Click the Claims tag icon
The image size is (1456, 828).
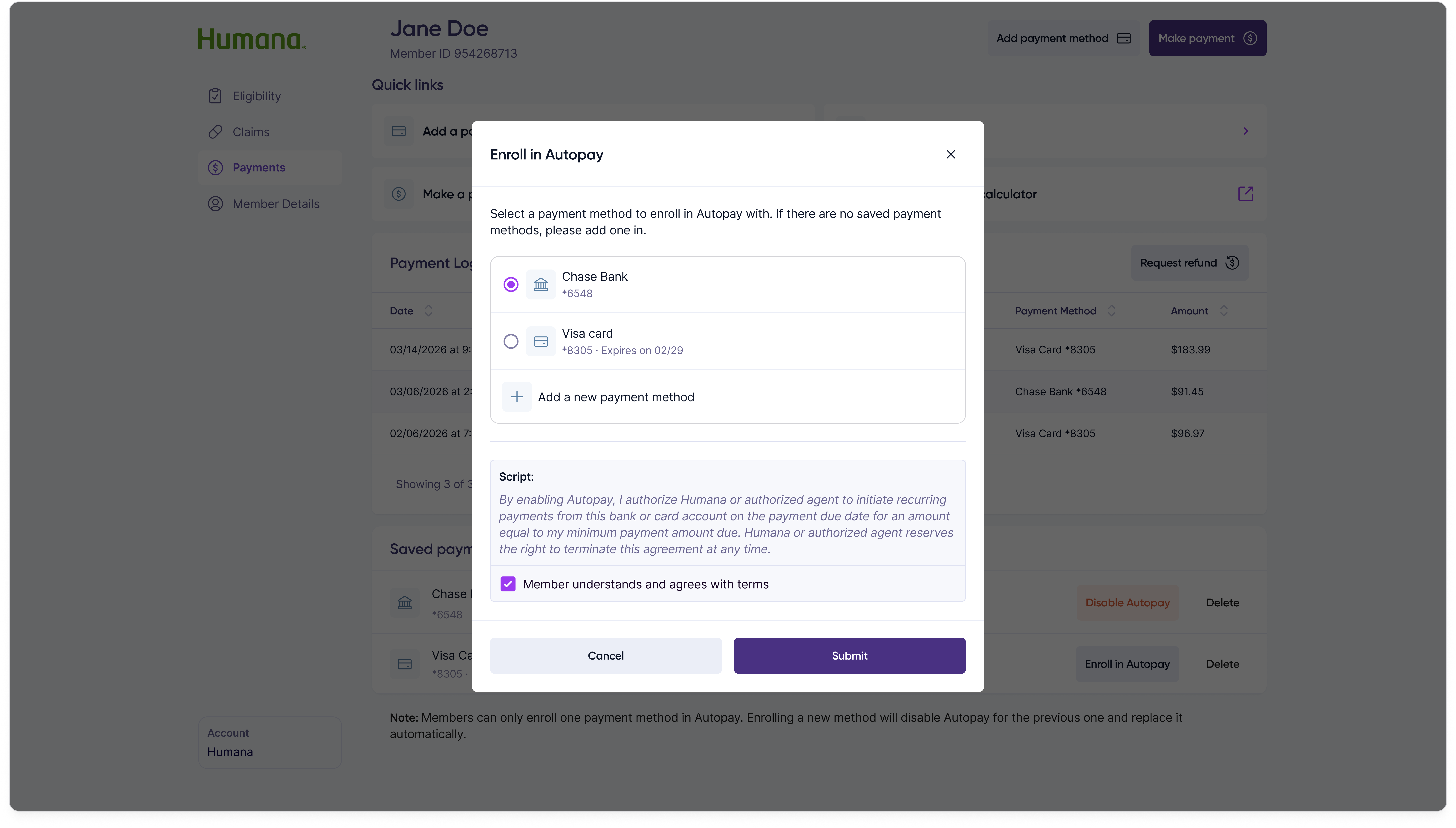tap(215, 131)
